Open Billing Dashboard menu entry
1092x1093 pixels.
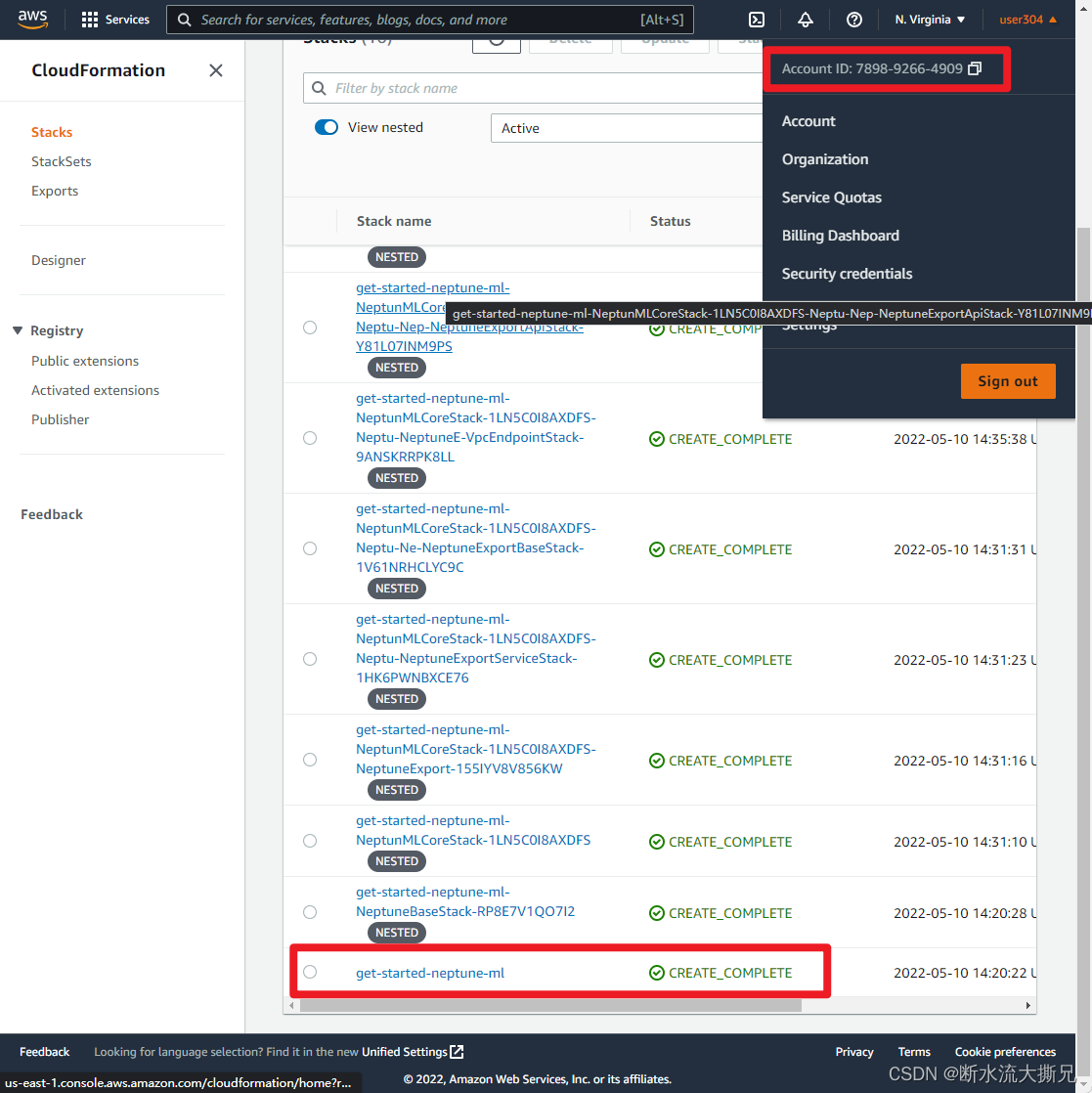coord(841,236)
